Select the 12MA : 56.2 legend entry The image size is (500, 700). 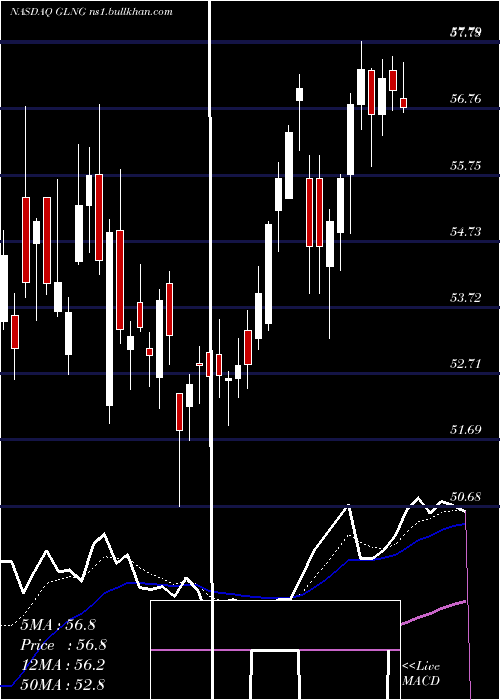63,665
